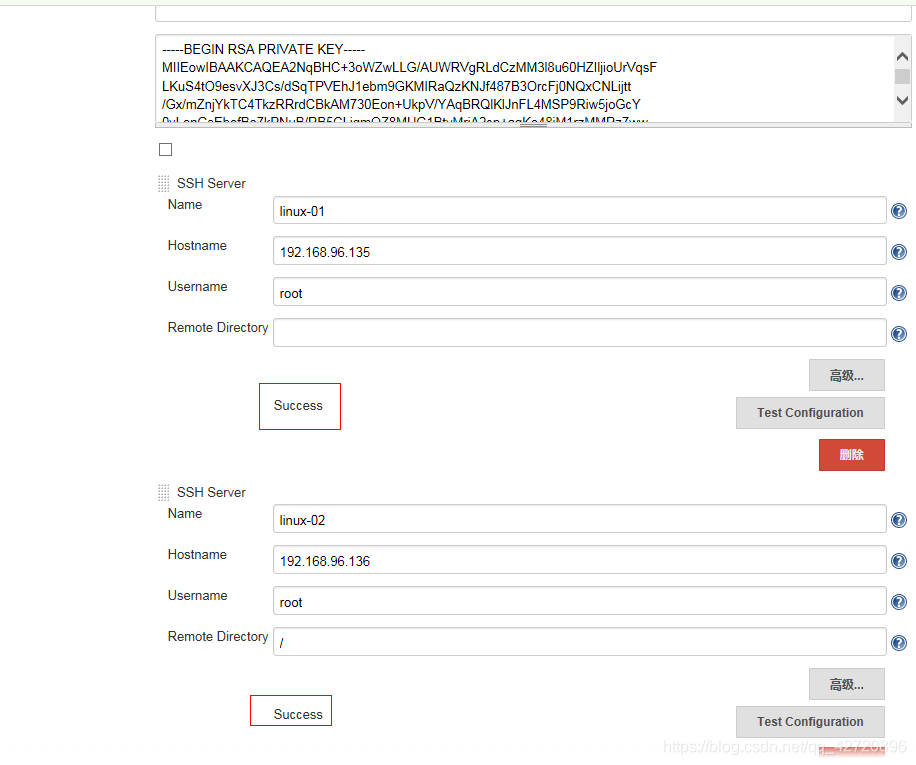
Task: Click scroll-down arrow in the key textarea
Action: point(902,100)
